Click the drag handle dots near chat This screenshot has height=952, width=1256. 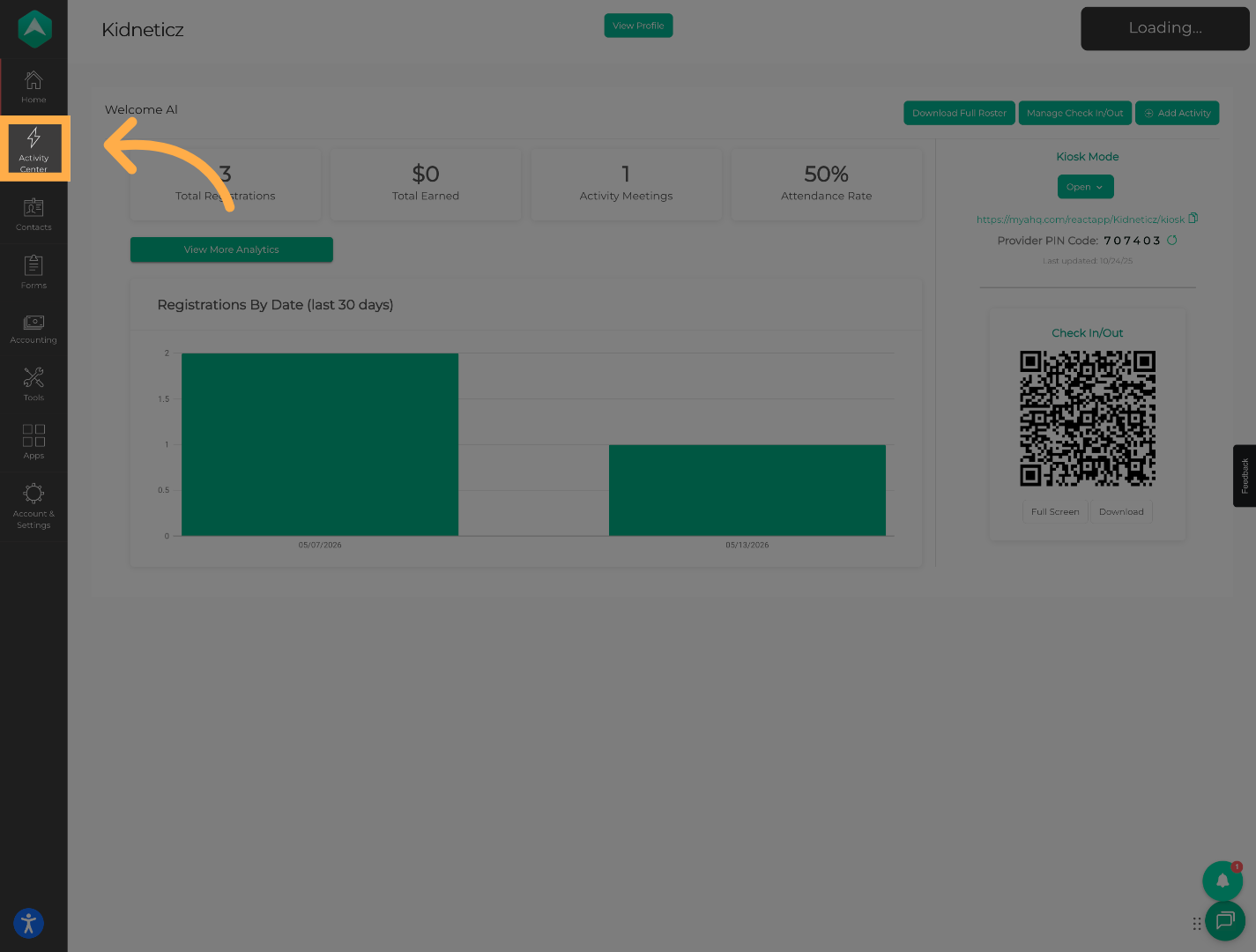(1197, 924)
